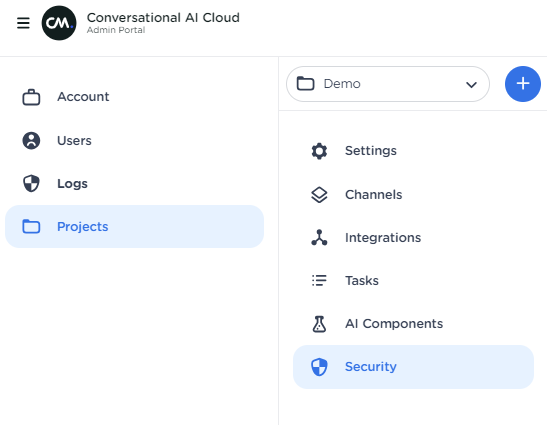This screenshot has width=547, height=425.
Task: Click the Settings gear icon
Action: click(319, 151)
